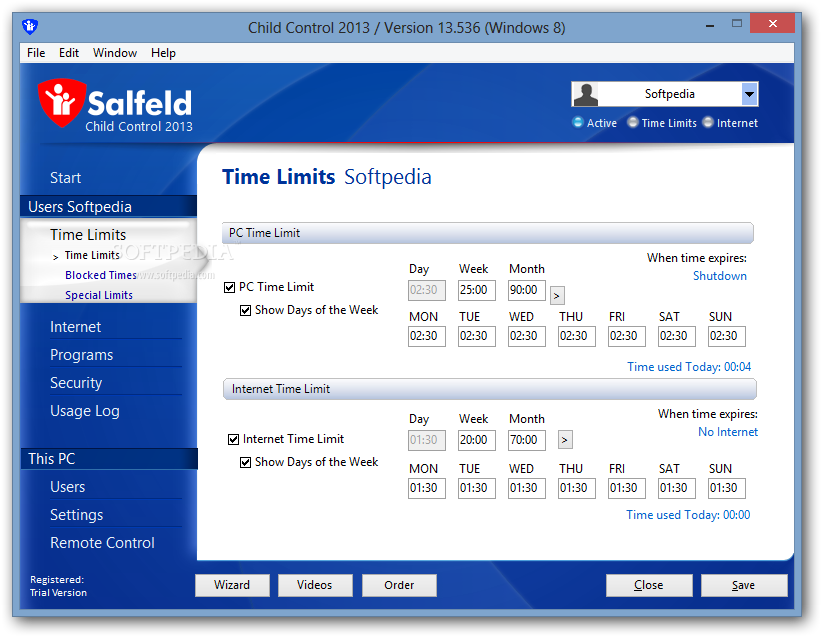
Task: Open the Internet sidebar section
Action: [x=75, y=327]
